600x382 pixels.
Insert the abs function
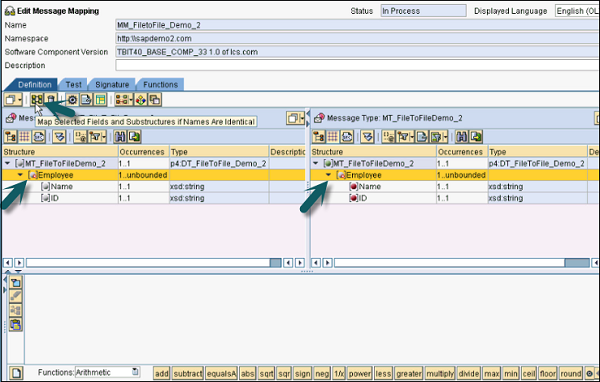point(248,373)
